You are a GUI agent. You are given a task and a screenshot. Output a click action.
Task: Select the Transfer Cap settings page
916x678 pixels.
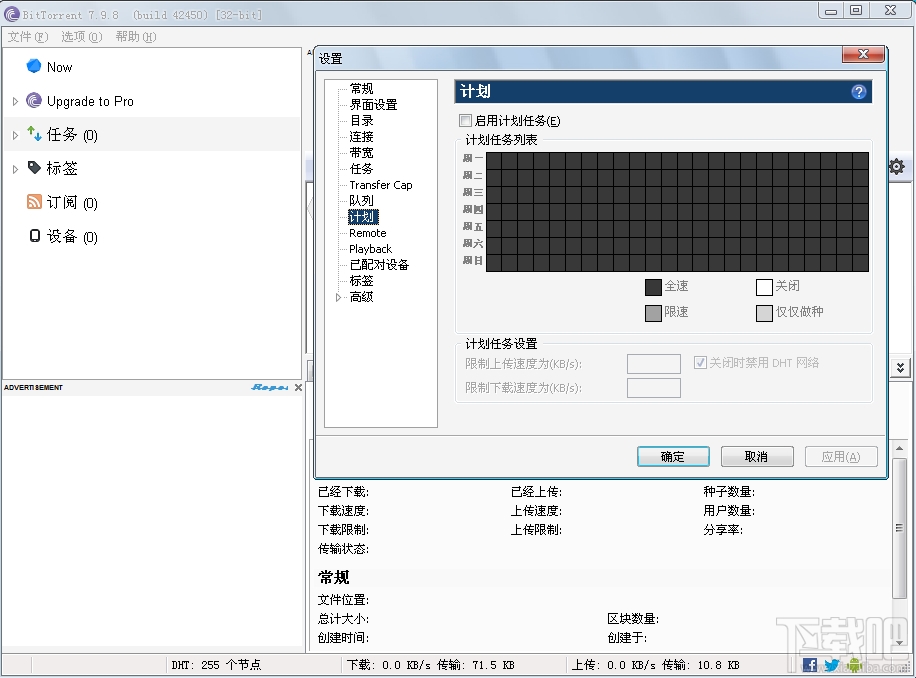[380, 185]
